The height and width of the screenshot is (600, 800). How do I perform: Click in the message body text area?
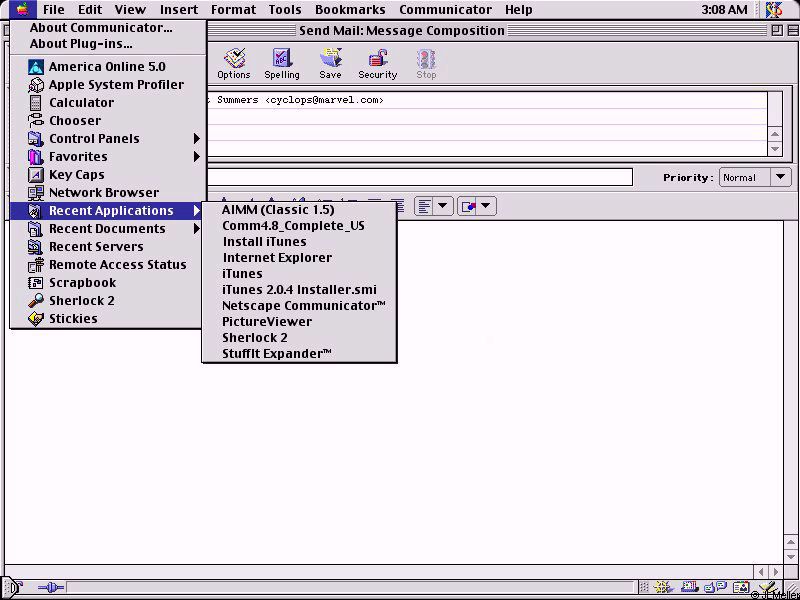pyautogui.click(x=393, y=393)
